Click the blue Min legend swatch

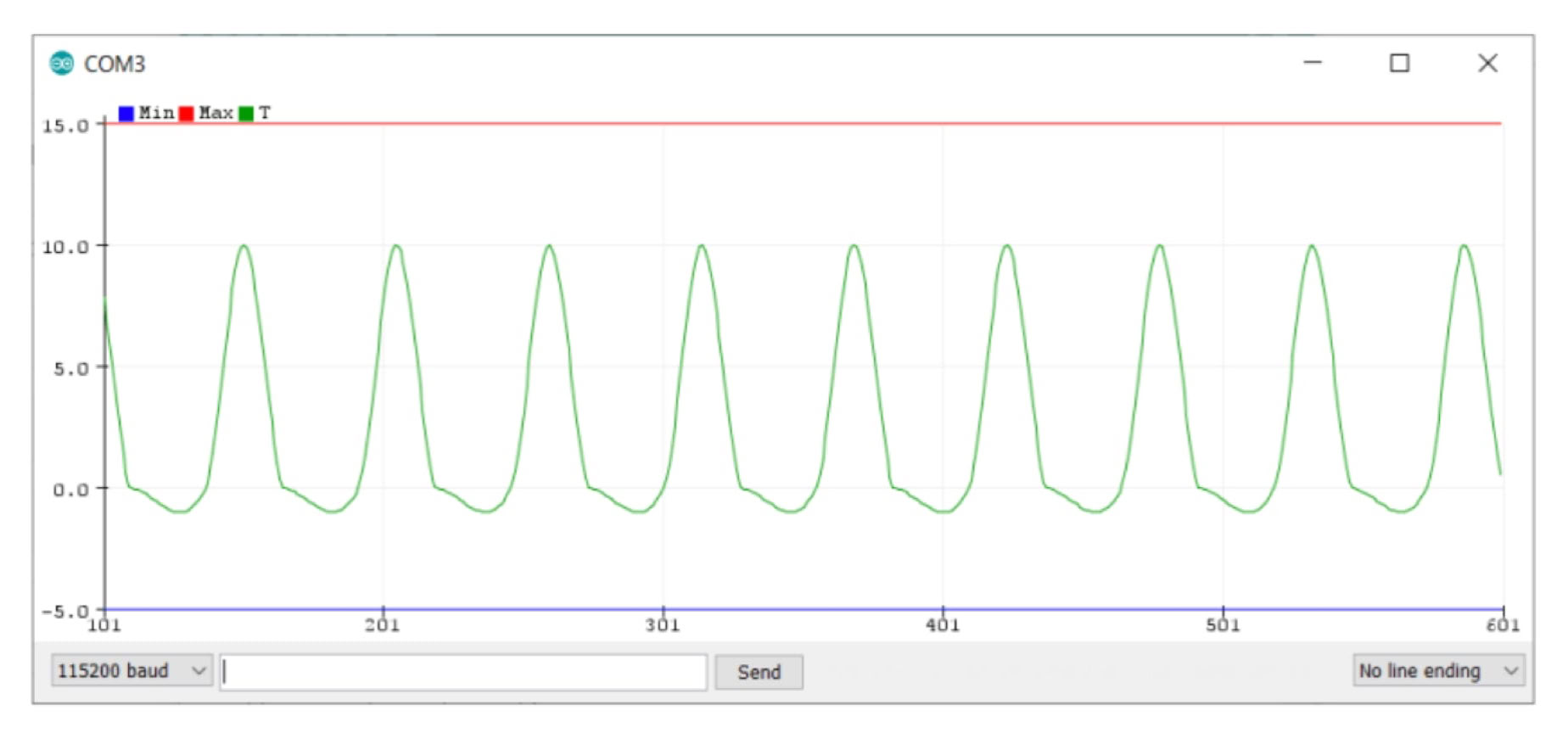(126, 114)
